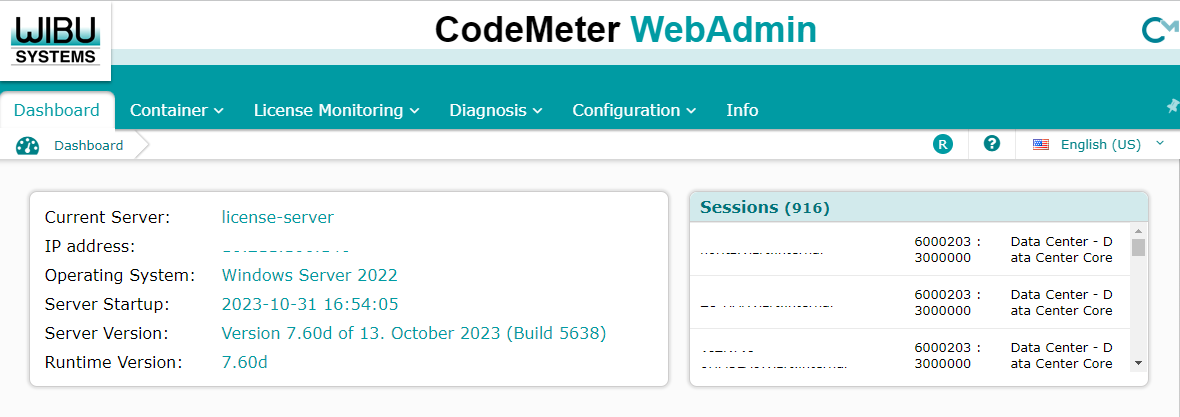Click the Sessions list scroll-down arrow
The width and height of the screenshot is (1180, 417).
coord(1138,362)
